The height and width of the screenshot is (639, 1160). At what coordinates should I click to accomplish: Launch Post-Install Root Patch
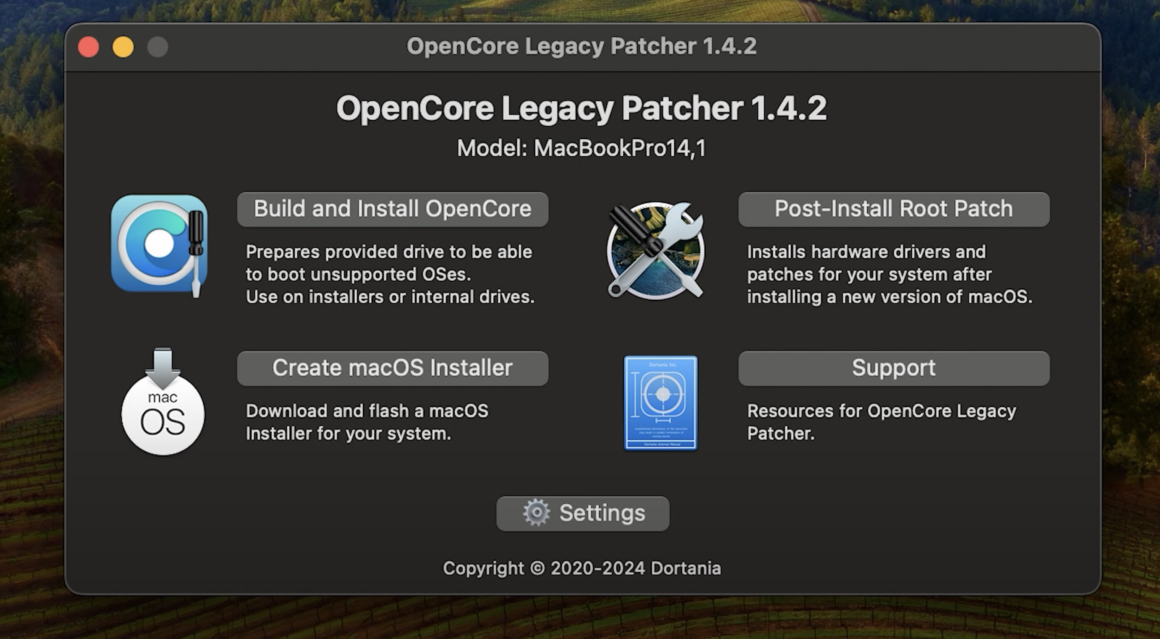click(x=894, y=209)
